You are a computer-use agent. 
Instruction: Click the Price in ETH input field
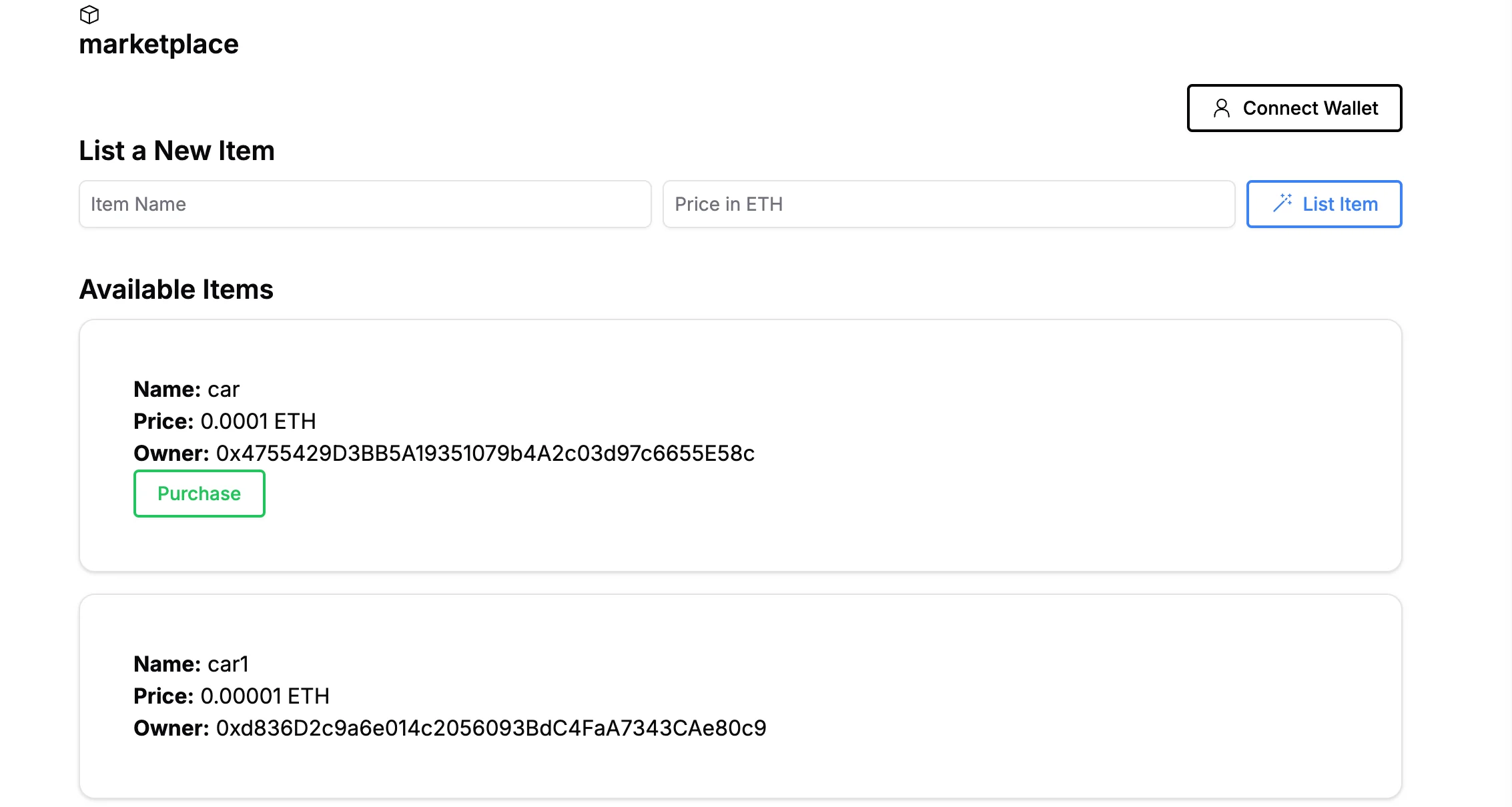tap(948, 203)
